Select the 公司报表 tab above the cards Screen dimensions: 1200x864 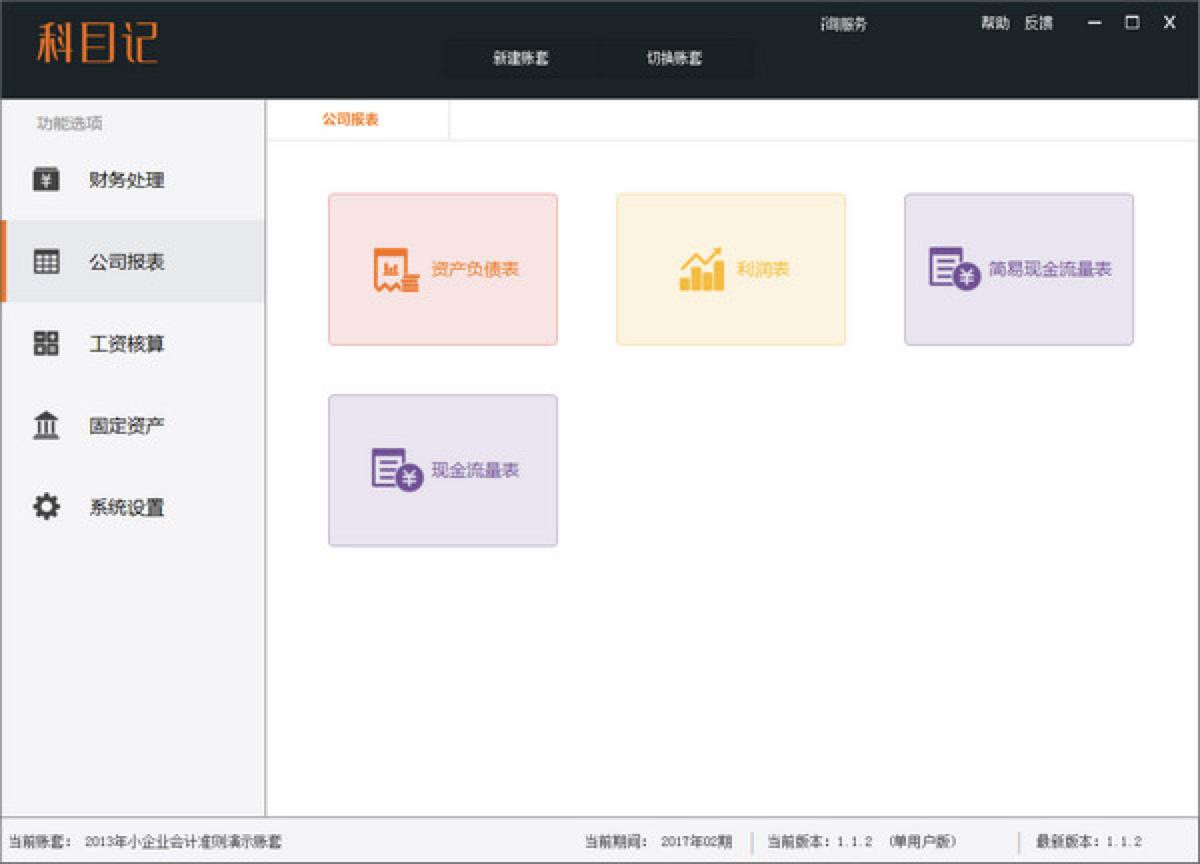point(350,120)
